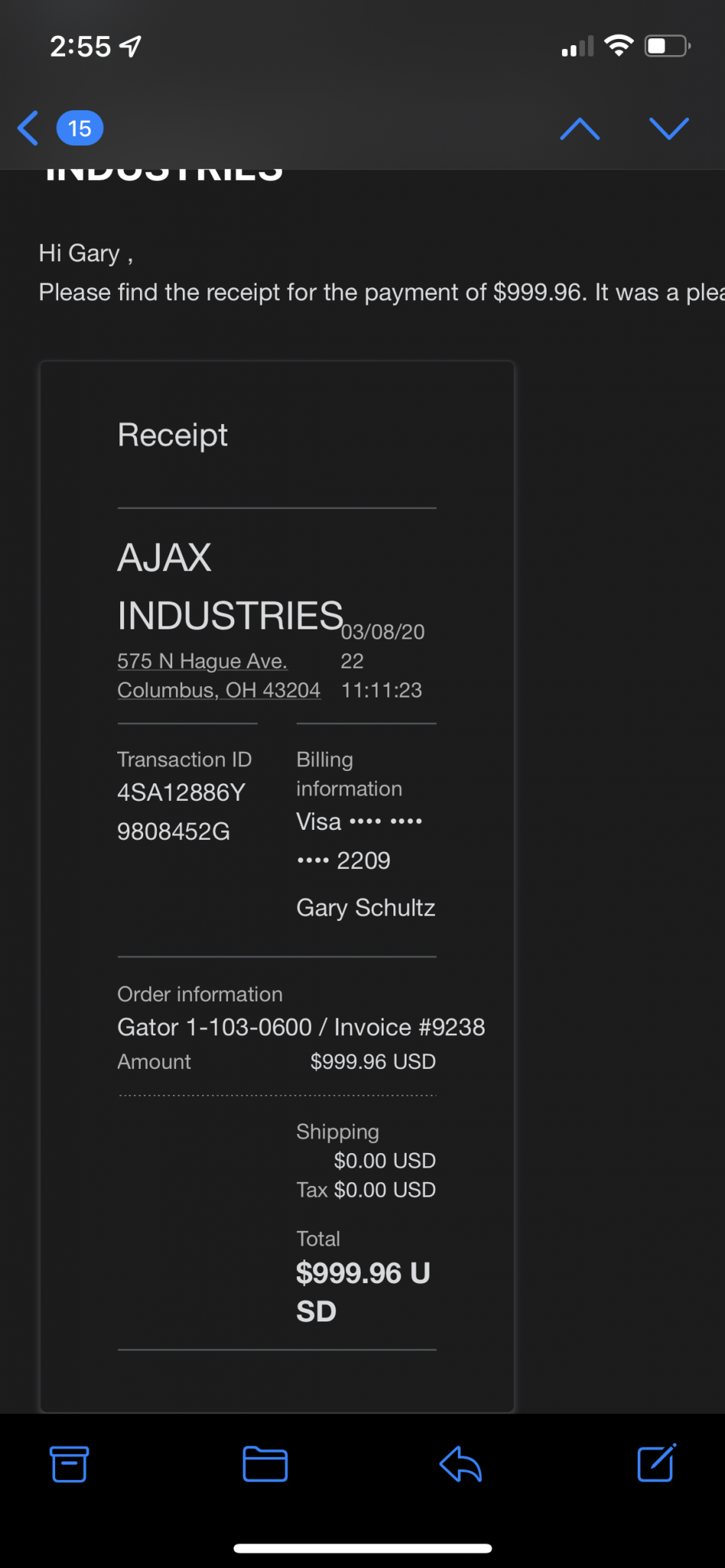Image resolution: width=725 pixels, height=1568 pixels.
Task: Move message using the folder icon
Action: [x=265, y=1464]
